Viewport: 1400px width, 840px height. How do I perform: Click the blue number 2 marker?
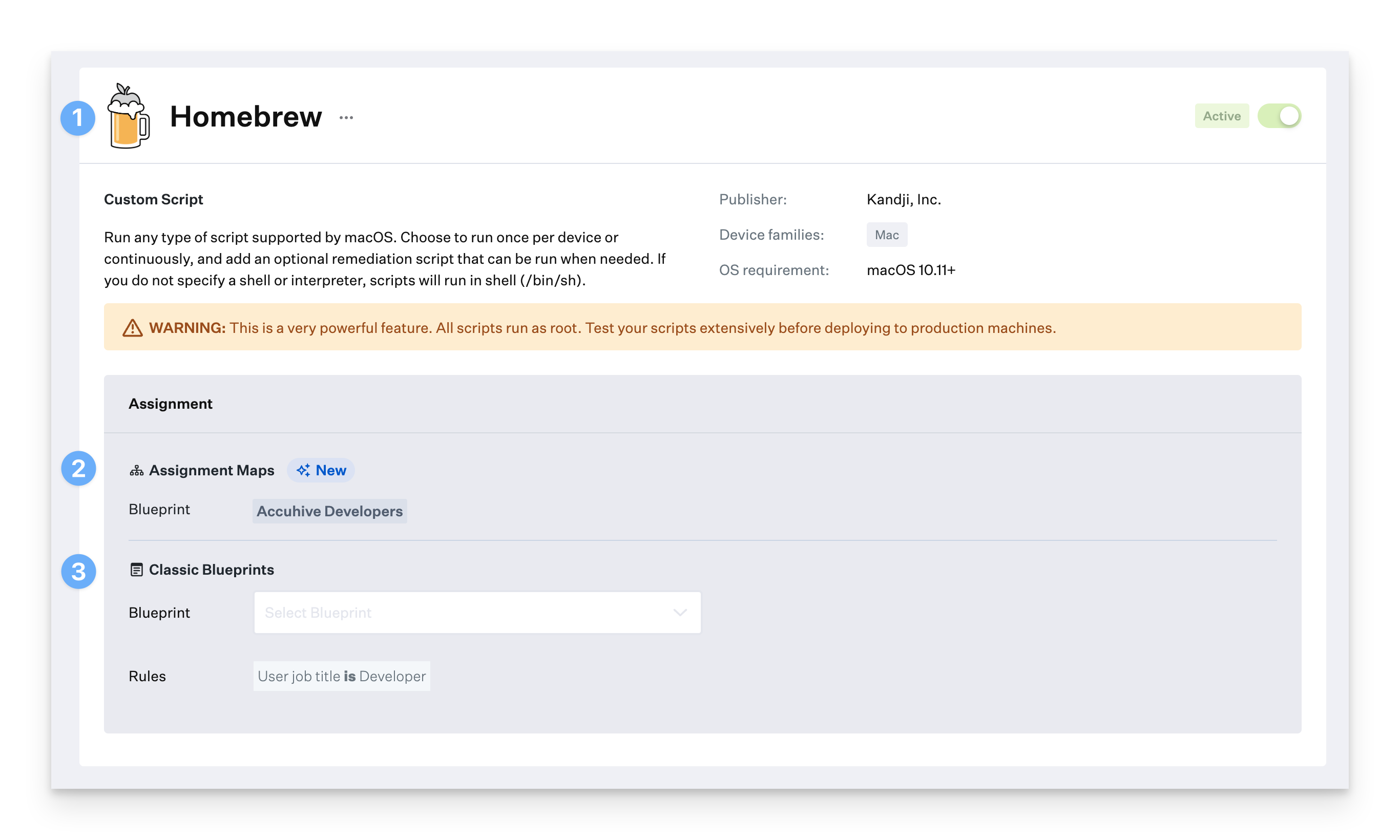(x=79, y=469)
